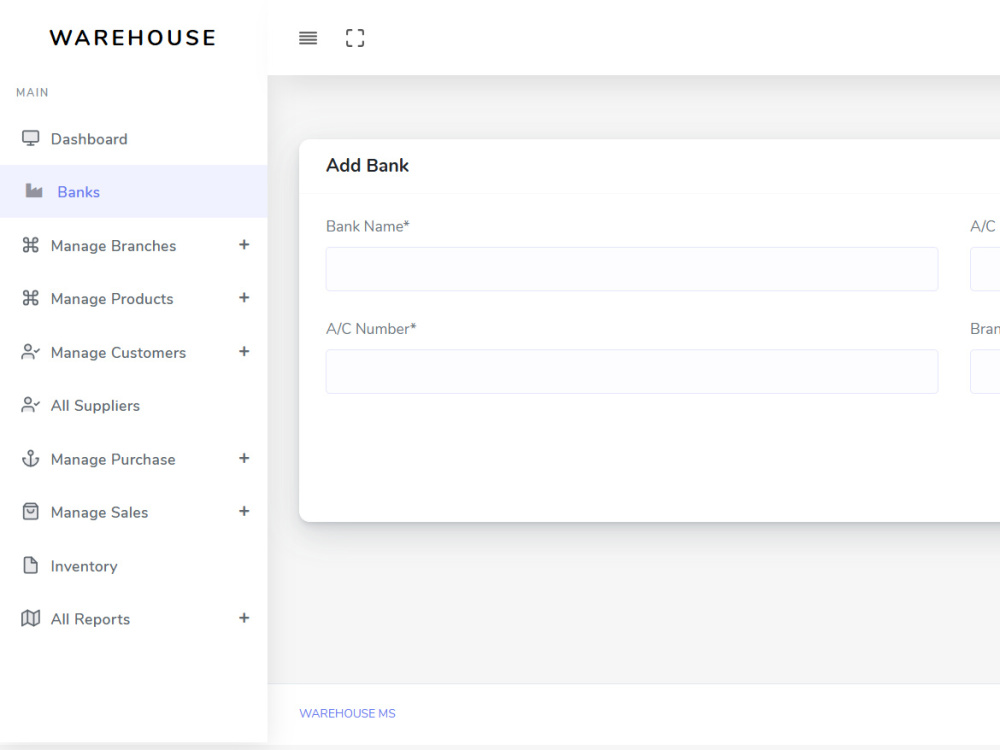Click the WAREHOUSE logo link
1000x750 pixels.
point(133,38)
